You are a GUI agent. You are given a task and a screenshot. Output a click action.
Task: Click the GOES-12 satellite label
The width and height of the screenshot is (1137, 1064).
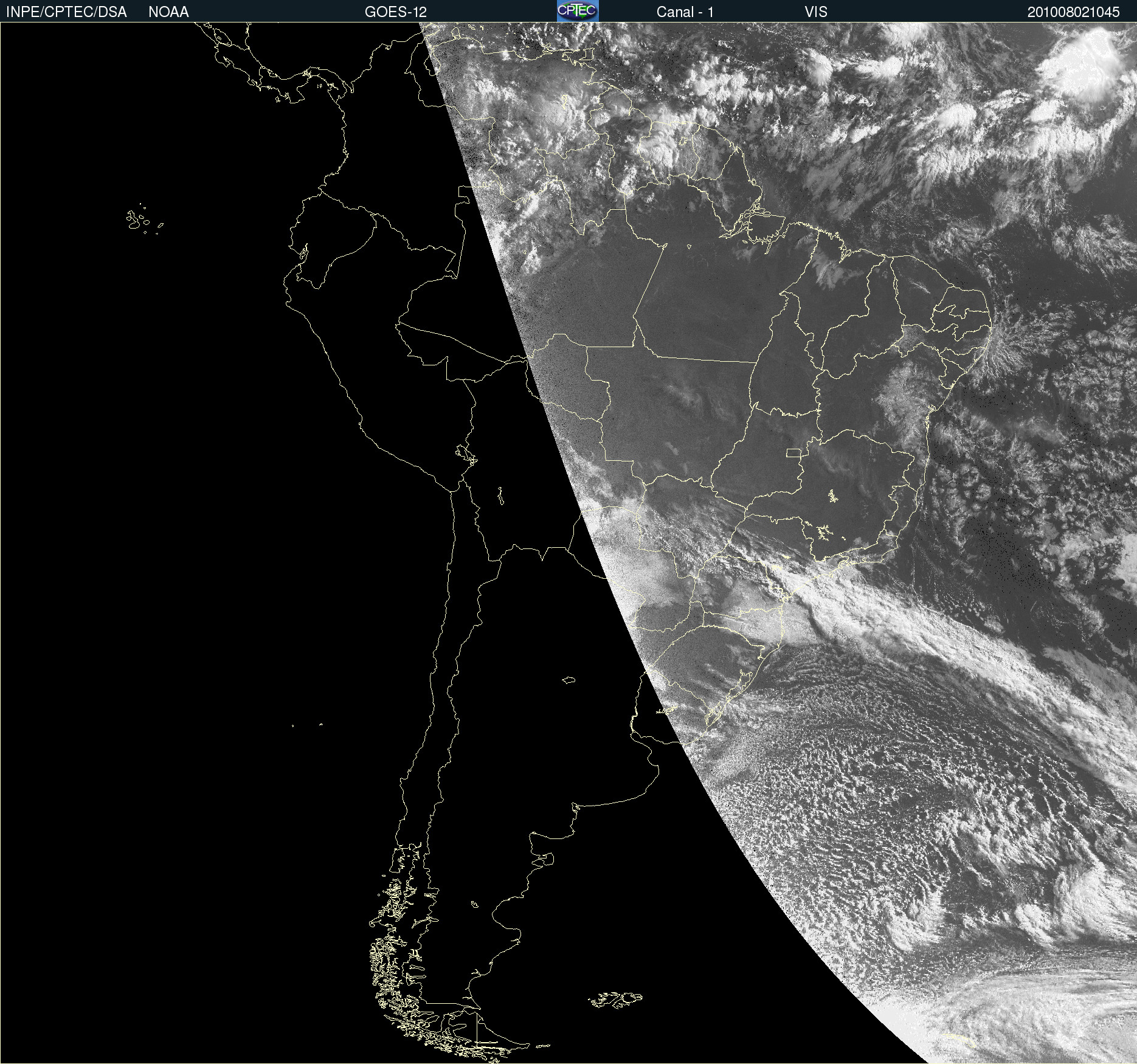coord(396,12)
